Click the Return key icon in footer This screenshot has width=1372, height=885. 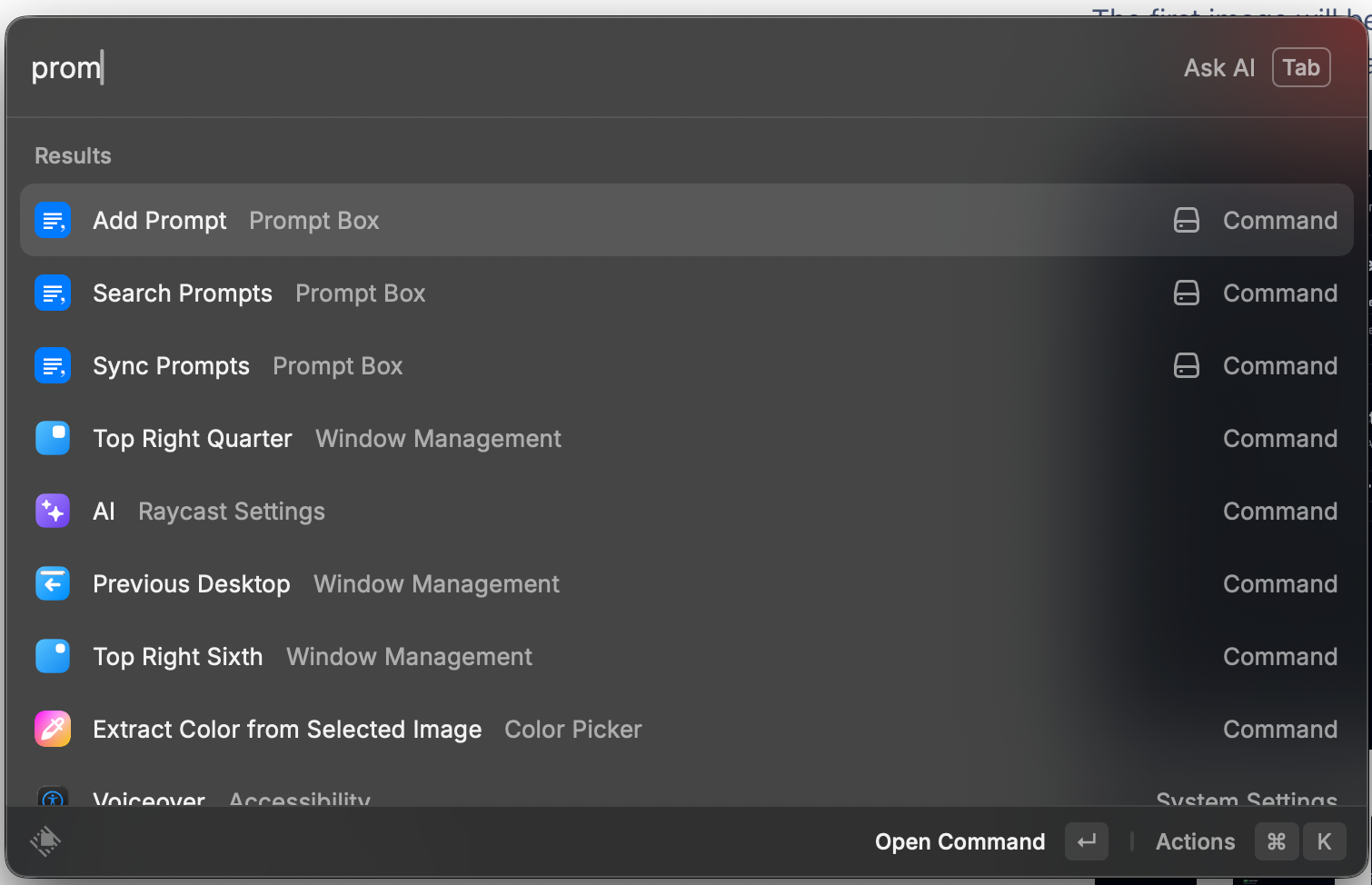coord(1087,841)
